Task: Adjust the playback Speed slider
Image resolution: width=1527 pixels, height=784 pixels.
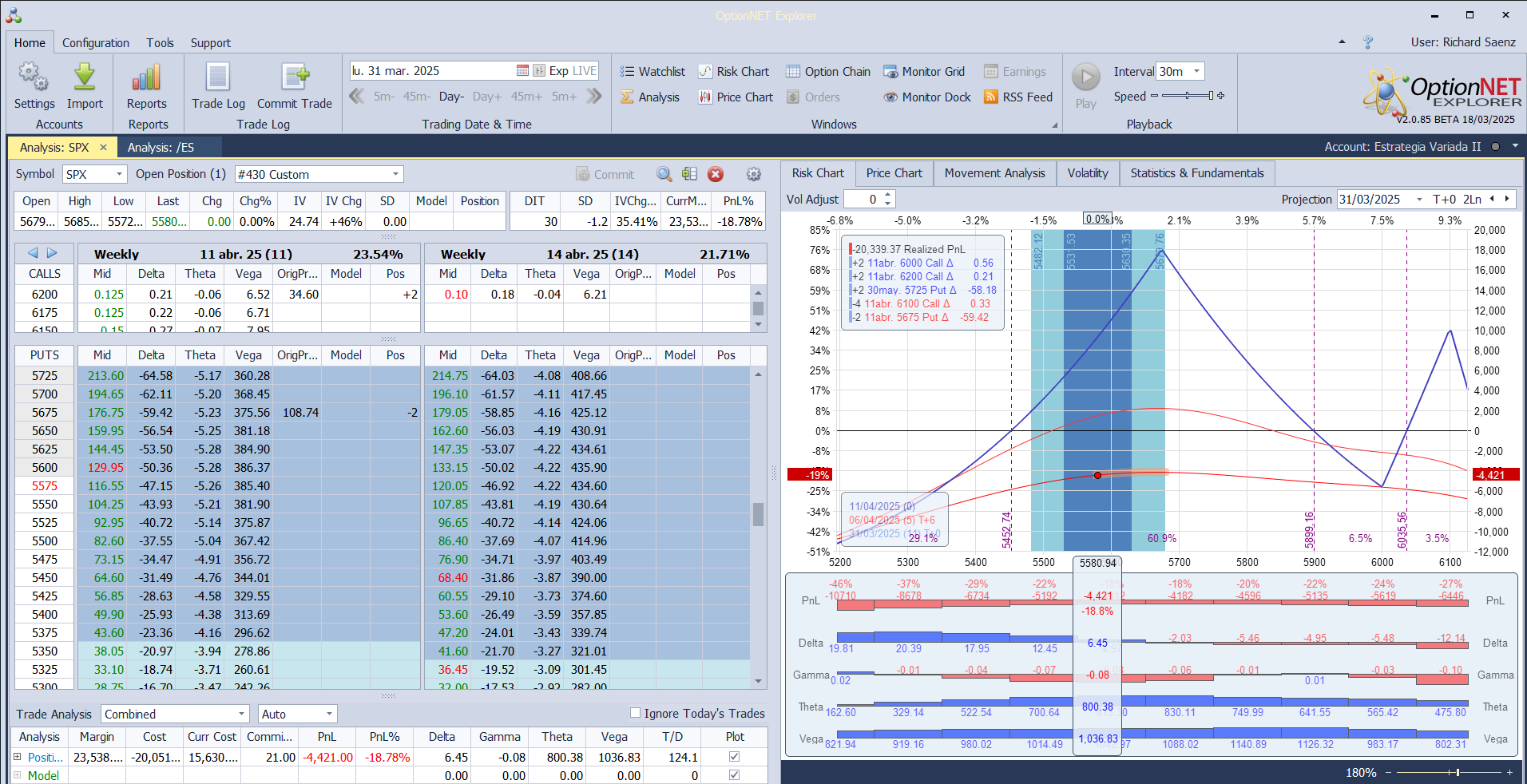Action: pos(1188,96)
